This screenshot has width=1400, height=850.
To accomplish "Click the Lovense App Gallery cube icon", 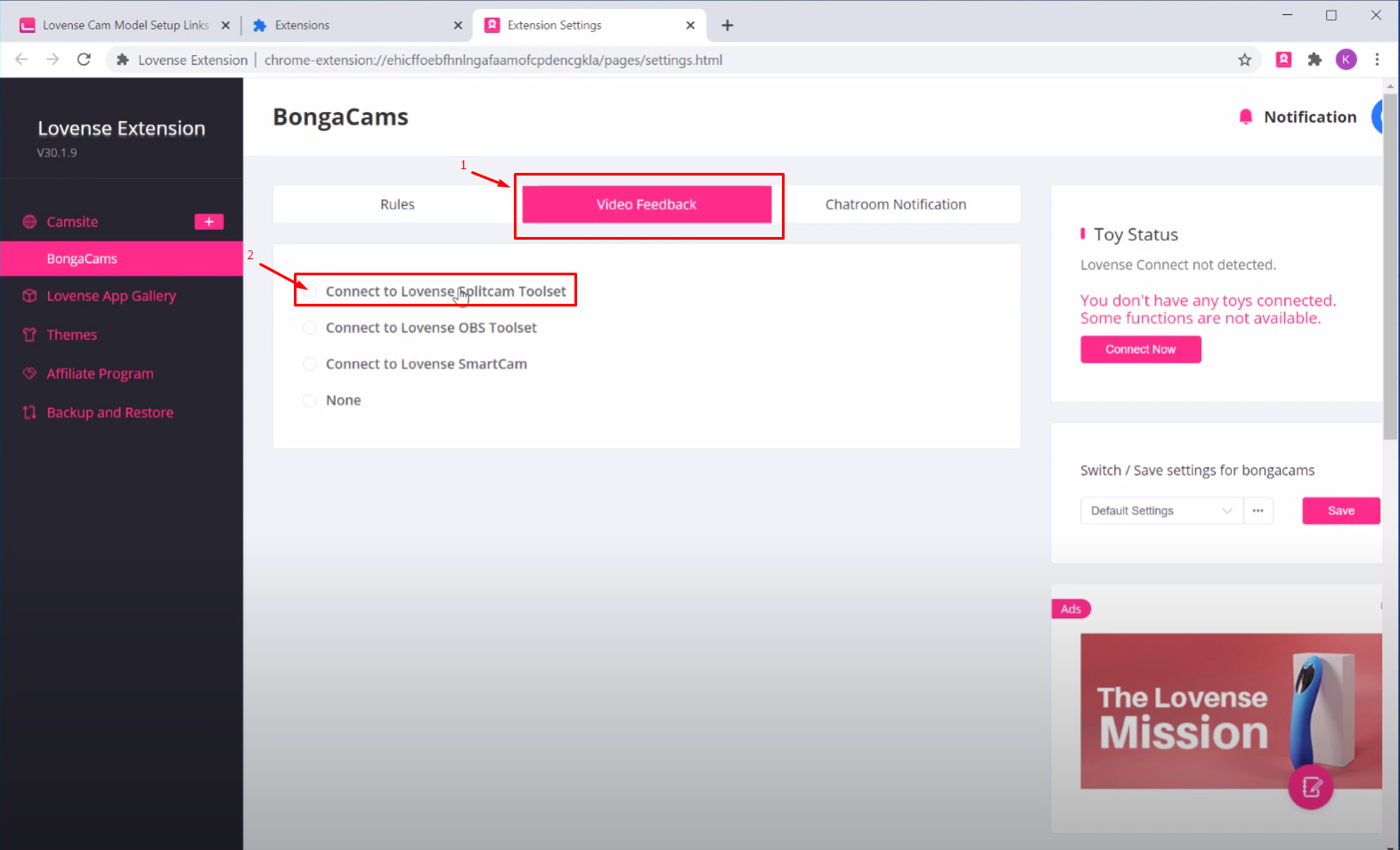I will [29, 296].
